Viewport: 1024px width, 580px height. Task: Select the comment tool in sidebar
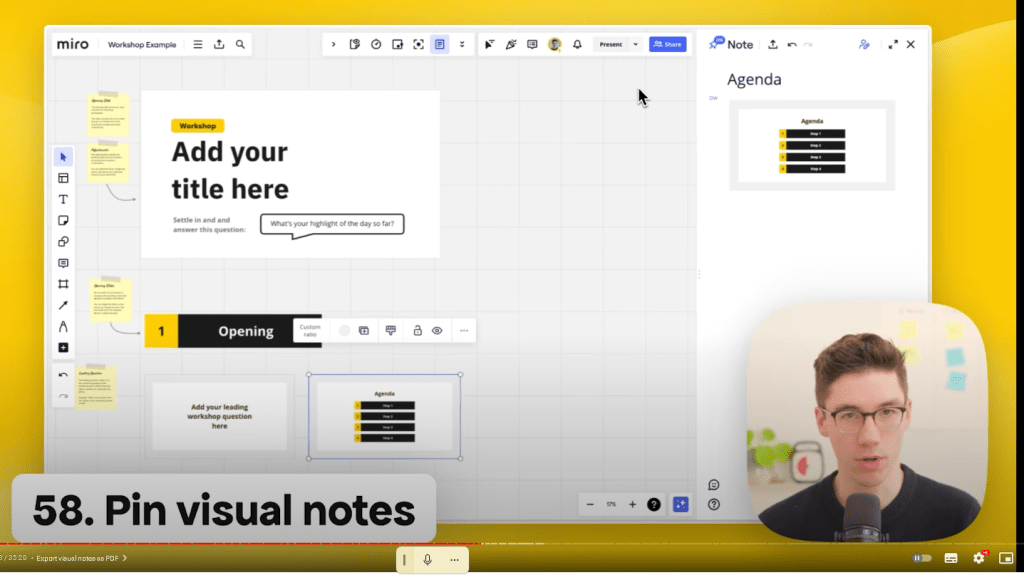(x=63, y=263)
